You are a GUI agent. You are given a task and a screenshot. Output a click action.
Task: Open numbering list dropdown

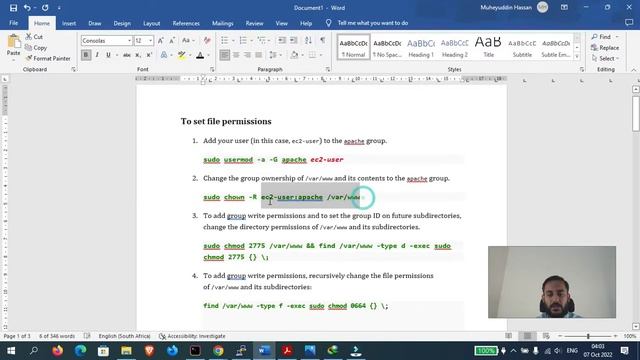click(x=251, y=40)
